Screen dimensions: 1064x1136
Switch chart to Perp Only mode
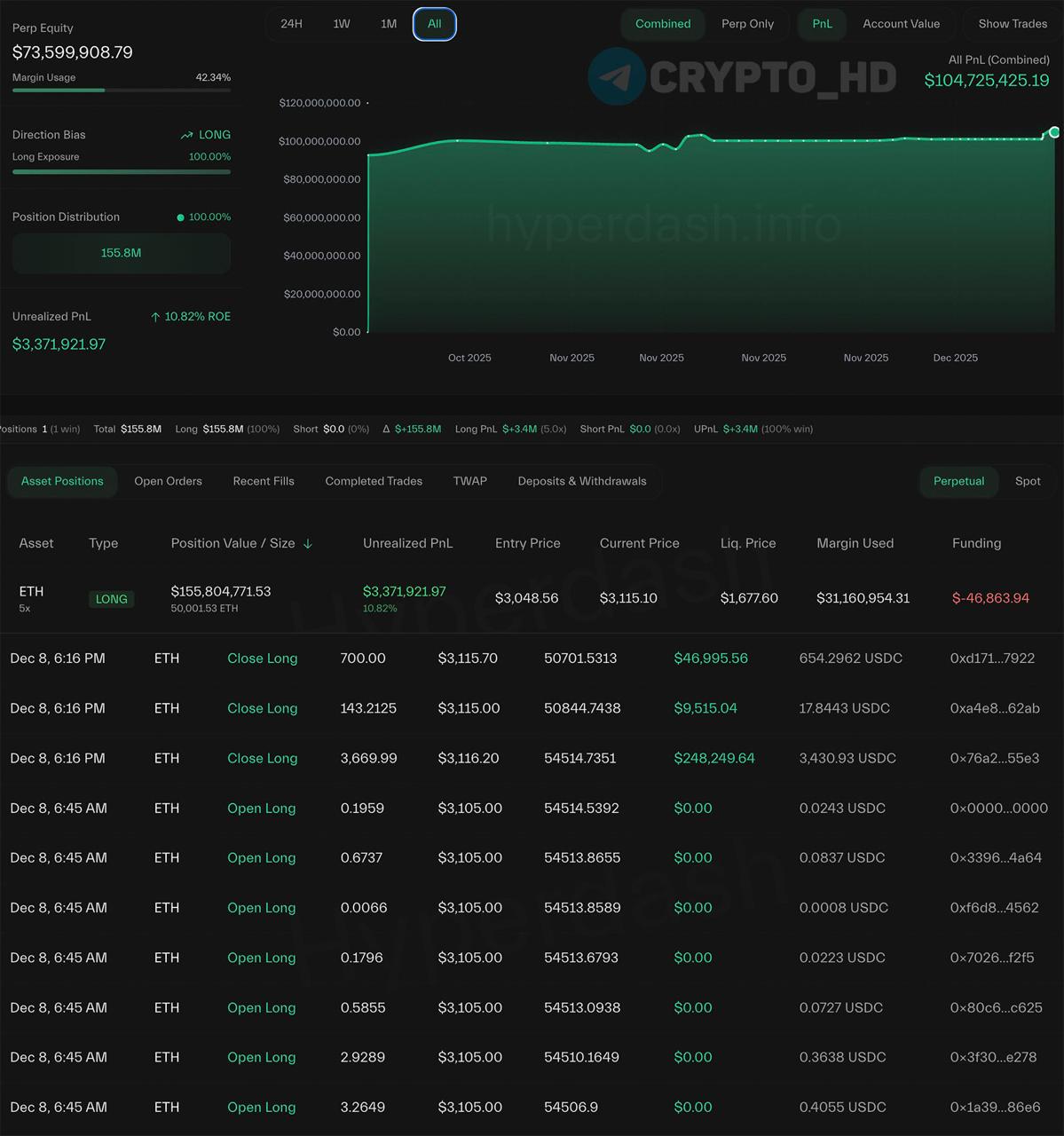pyautogui.click(x=747, y=24)
